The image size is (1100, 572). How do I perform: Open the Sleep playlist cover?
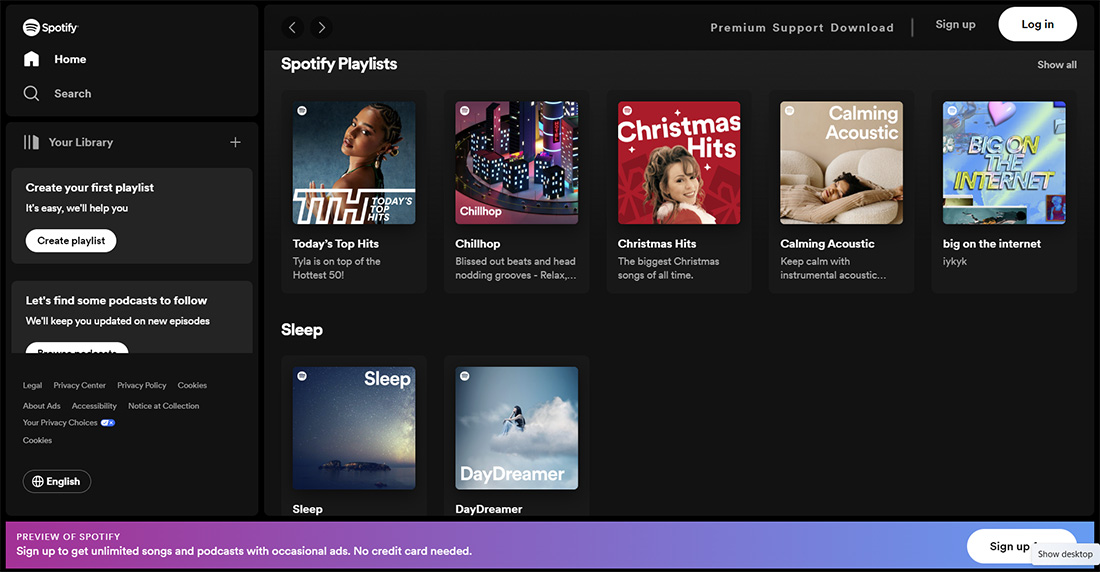click(354, 428)
